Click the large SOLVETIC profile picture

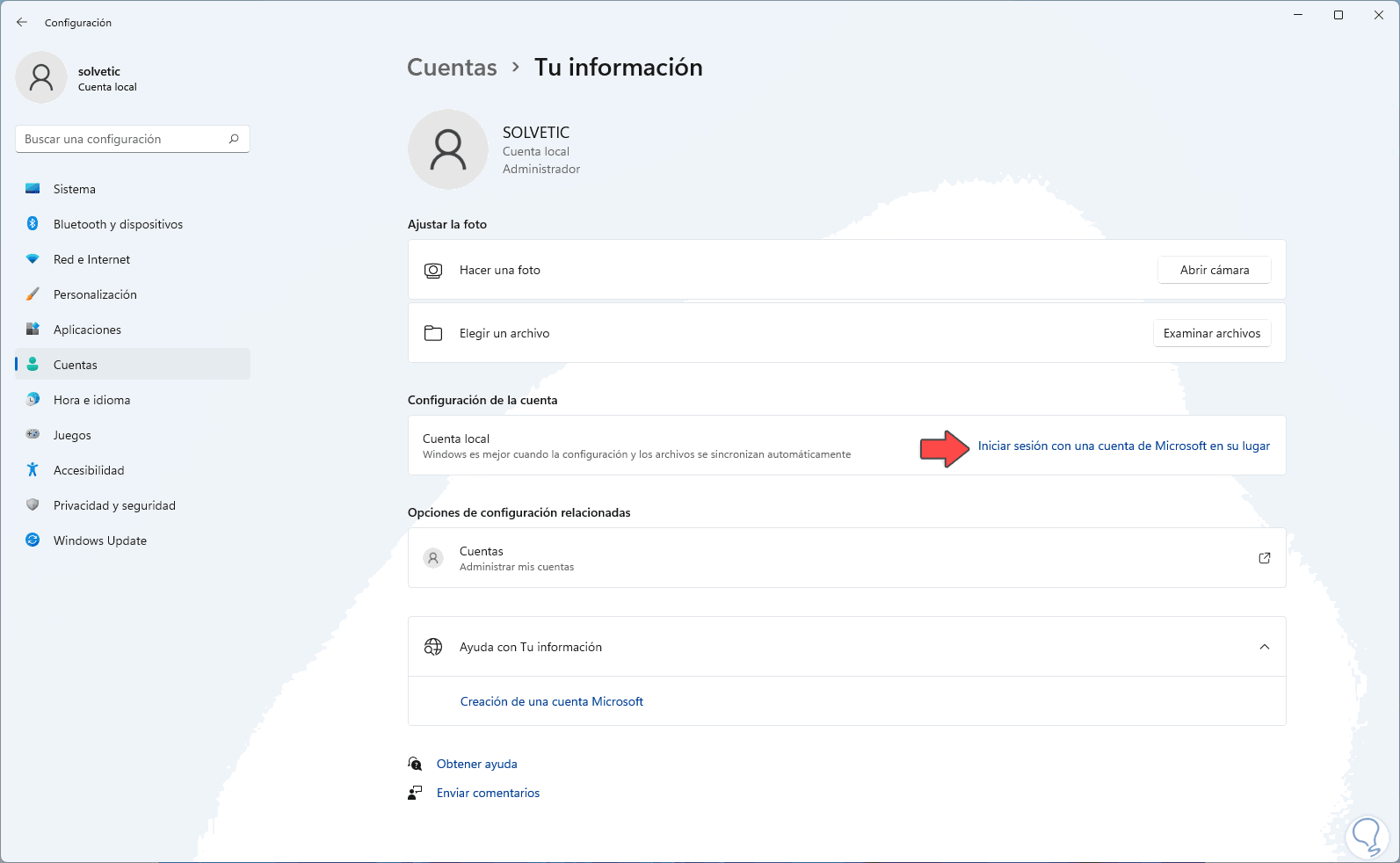pyautogui.click(x=448, y=149)
